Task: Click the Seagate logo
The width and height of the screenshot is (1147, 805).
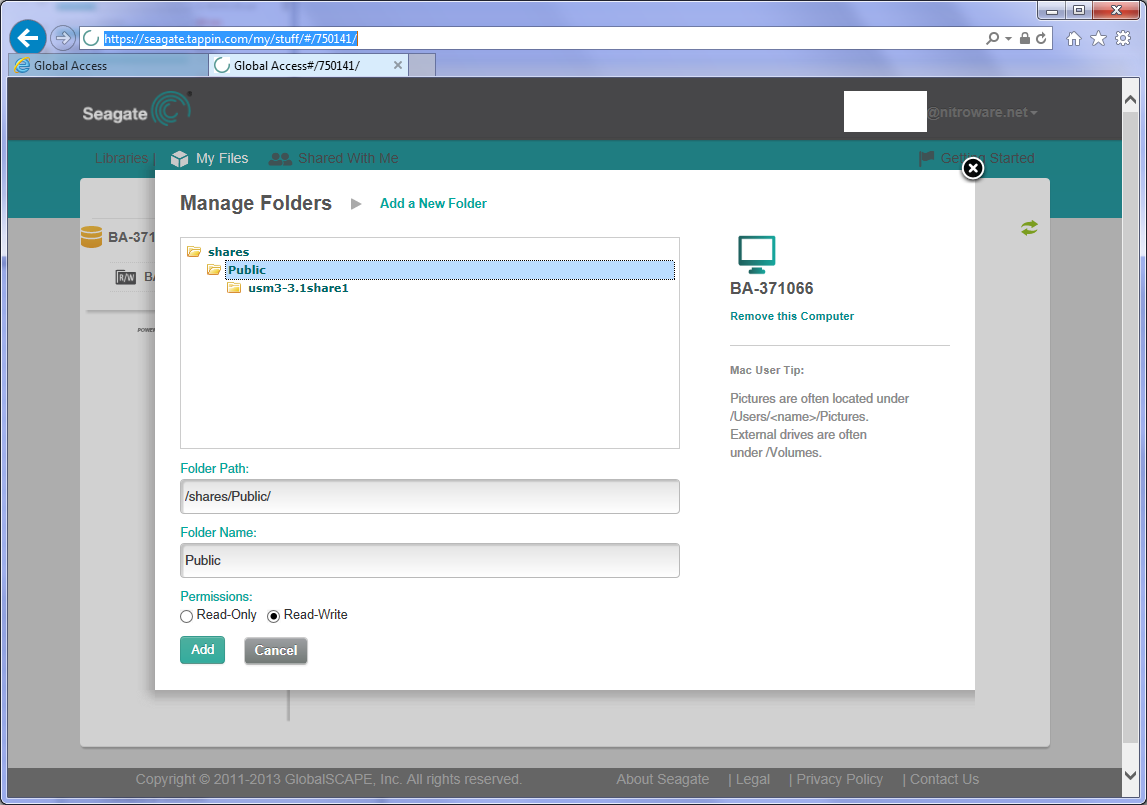Action: coord(136,112)
